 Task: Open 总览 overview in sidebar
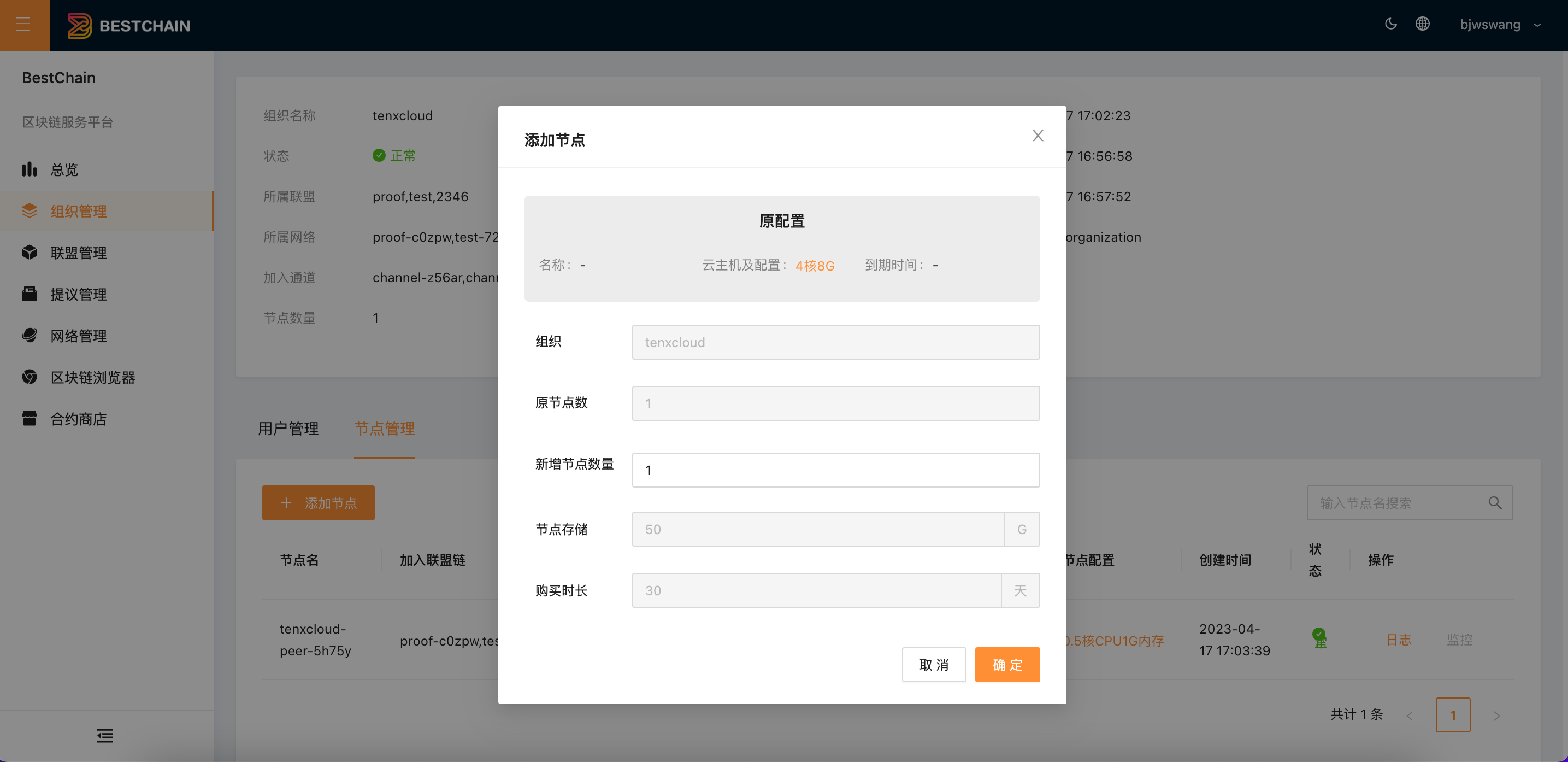pyautogui.click(x=107, y=170)
